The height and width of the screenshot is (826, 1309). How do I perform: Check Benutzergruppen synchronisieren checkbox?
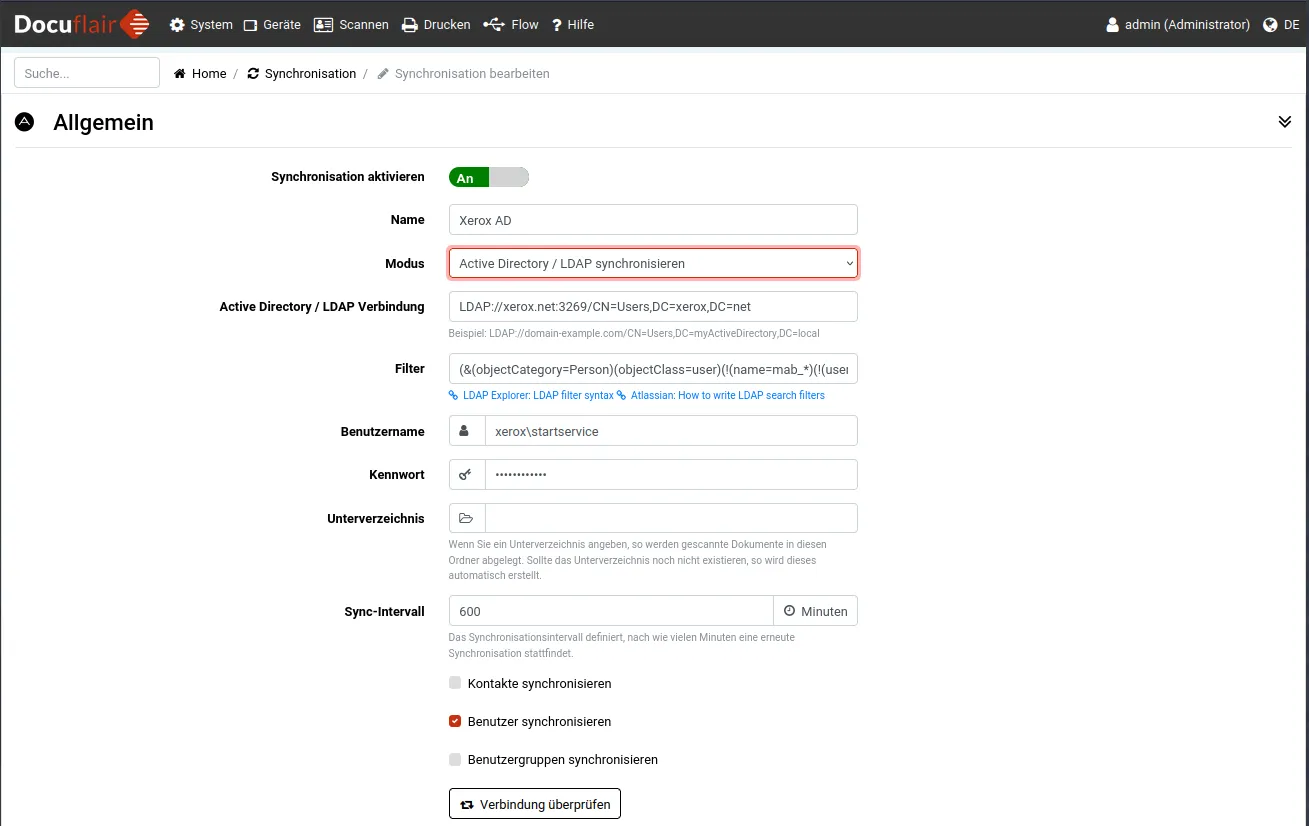point(455,759)
